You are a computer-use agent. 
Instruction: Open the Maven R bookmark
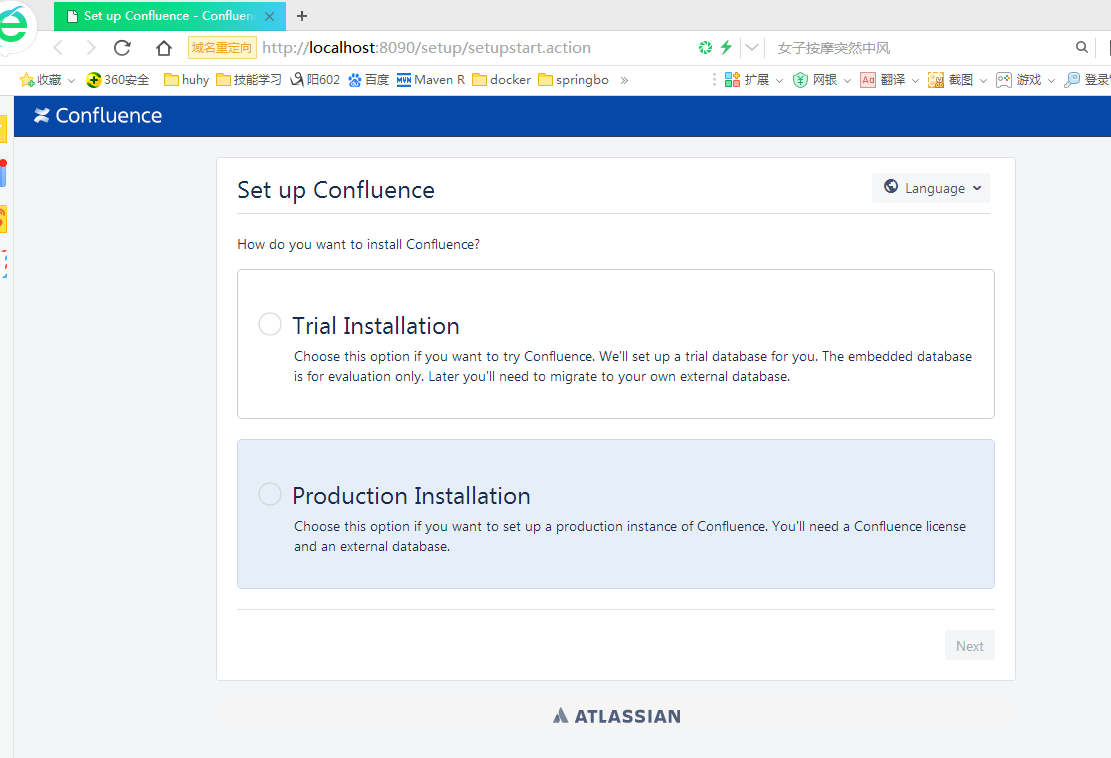(431, 80)
